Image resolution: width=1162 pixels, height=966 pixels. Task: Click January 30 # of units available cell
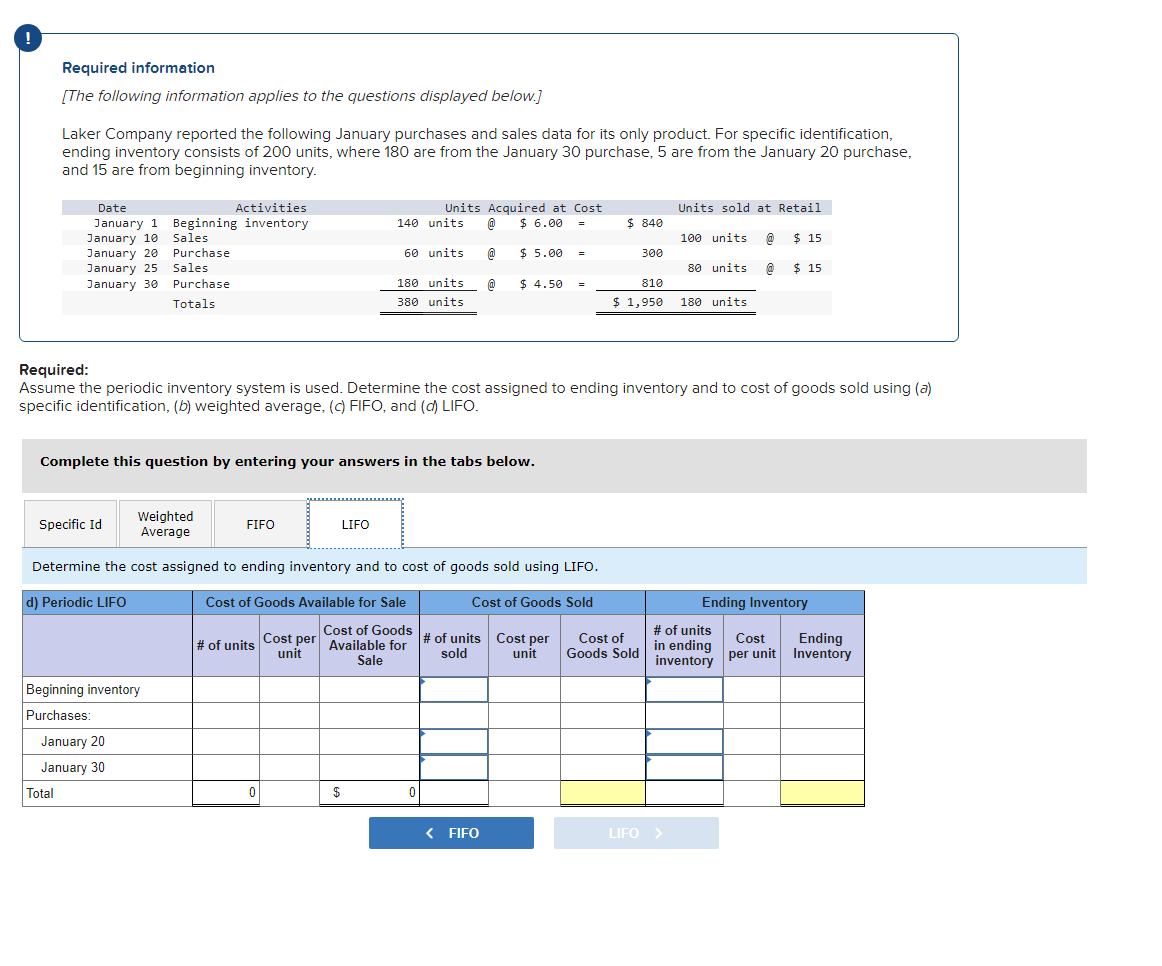[226, 767]
